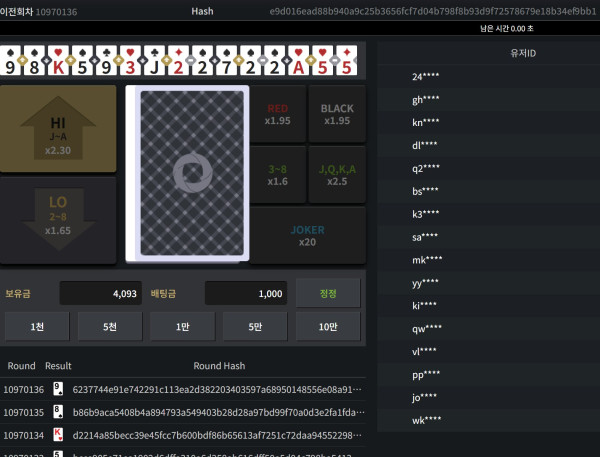This screenshot has width=600, height=457.
Task: Click the 8 of spades result icon for round 10970135
Action: [58, 413]
